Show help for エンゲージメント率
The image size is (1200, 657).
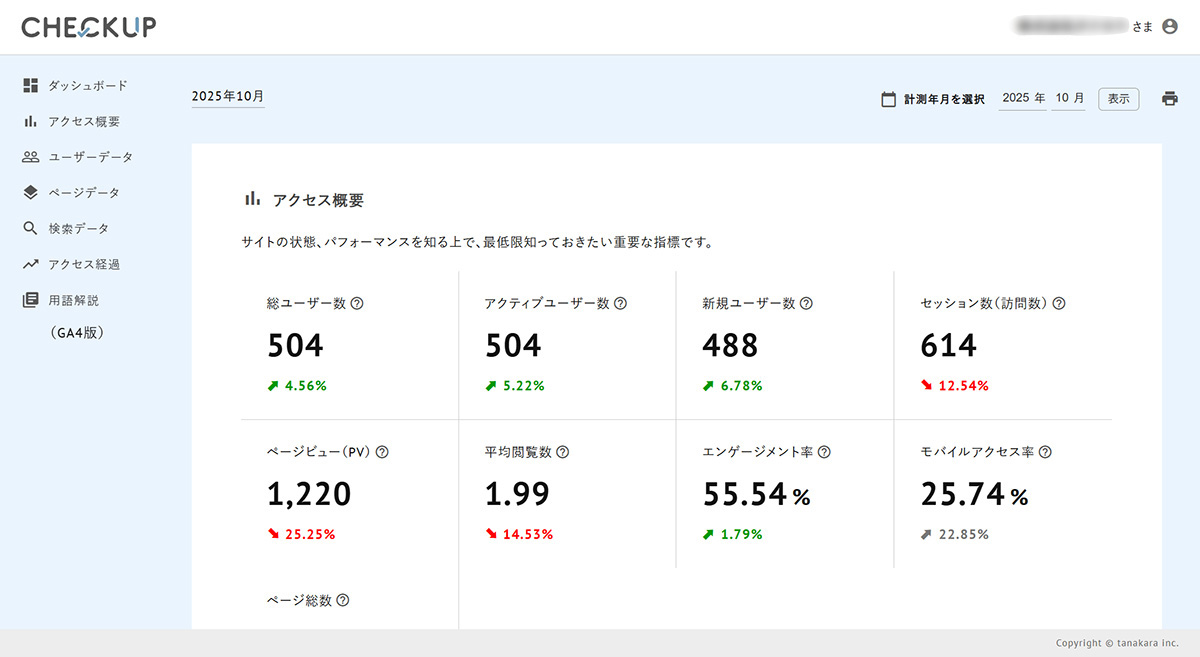(x=824, y=452)
